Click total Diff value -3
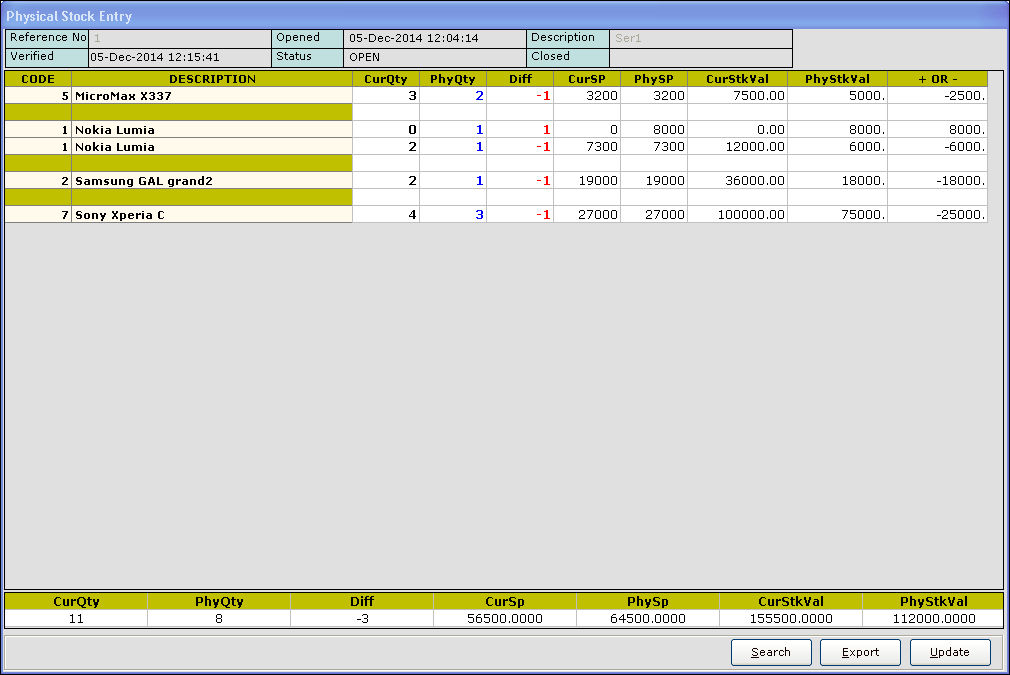The width and height of the screenshot is (1010, 675). 362,619
